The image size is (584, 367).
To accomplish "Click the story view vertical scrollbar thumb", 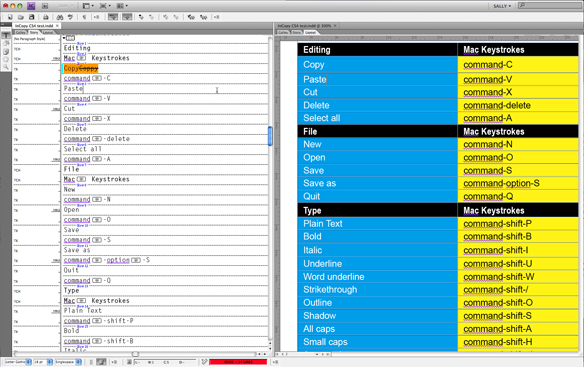I will click(x=270, y=136).
